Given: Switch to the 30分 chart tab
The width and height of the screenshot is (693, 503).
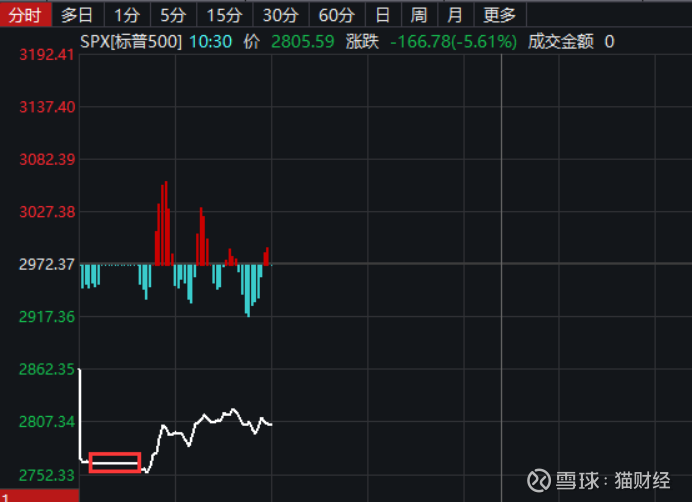Looking at the screenshot, I should click(x=281, y=15).
